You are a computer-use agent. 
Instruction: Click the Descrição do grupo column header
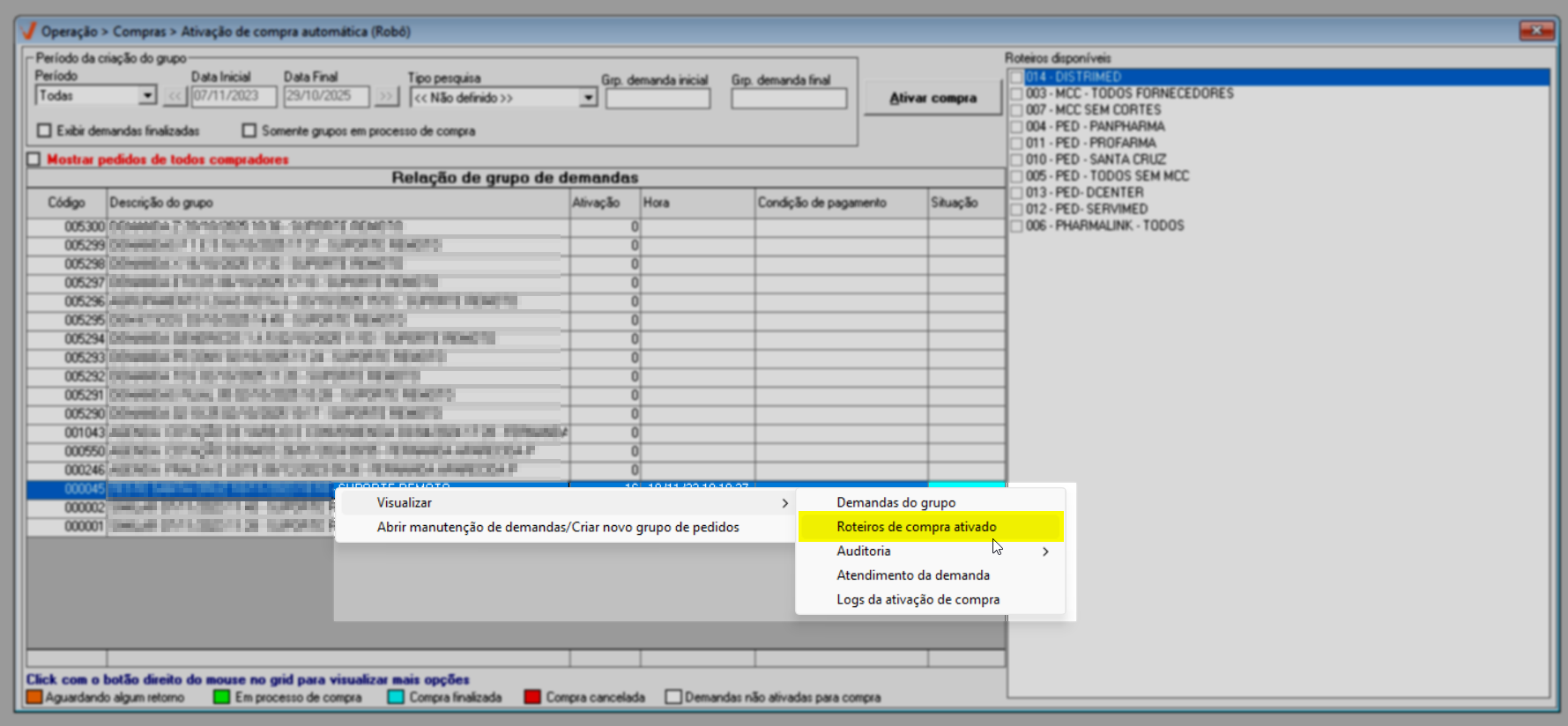point(338,203)
